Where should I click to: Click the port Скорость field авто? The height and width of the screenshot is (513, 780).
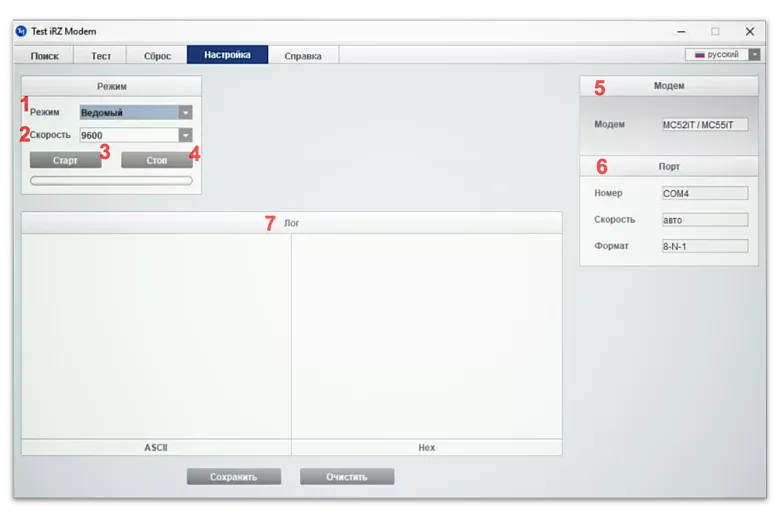click(x=704, y=220)
